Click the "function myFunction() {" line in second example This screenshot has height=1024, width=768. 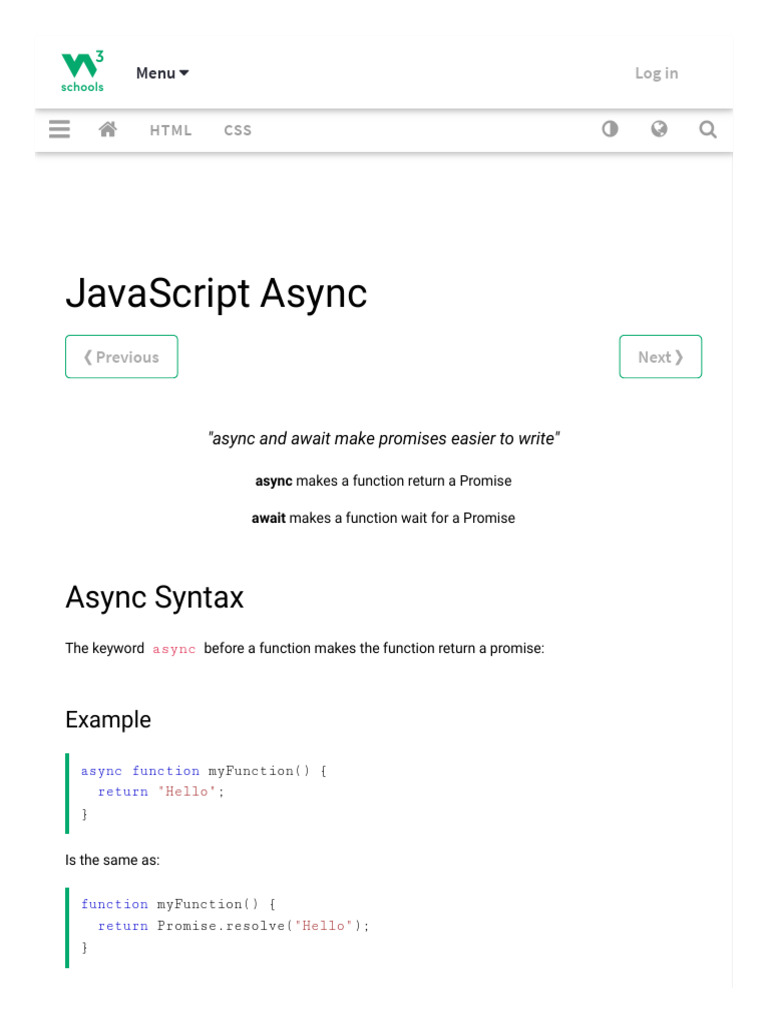tap(178, 904)
